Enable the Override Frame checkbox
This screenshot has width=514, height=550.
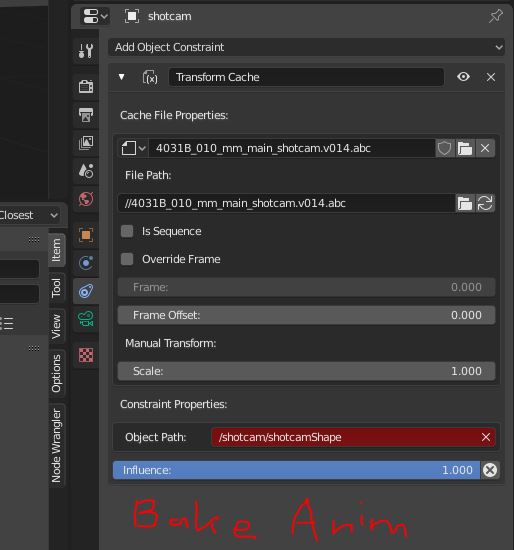tap(127, 259)
